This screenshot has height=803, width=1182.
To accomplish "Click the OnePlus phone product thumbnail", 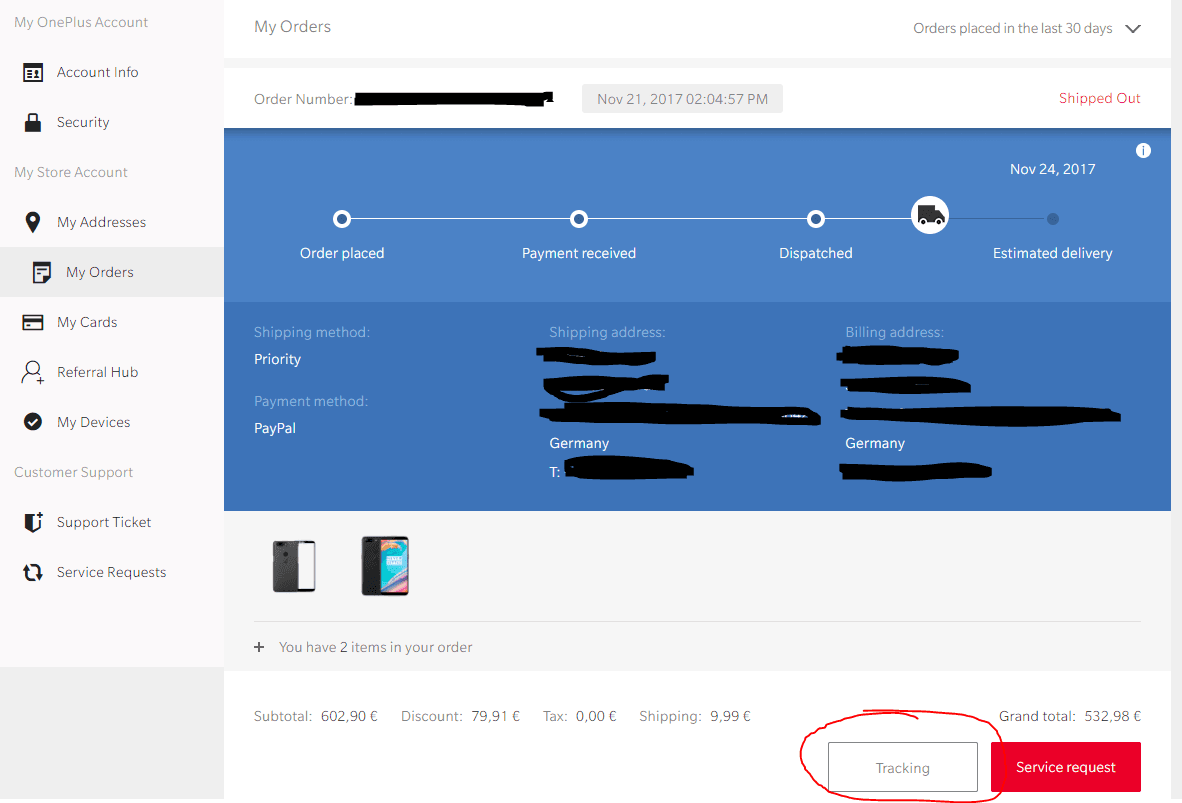I will [x=385, y=566].
